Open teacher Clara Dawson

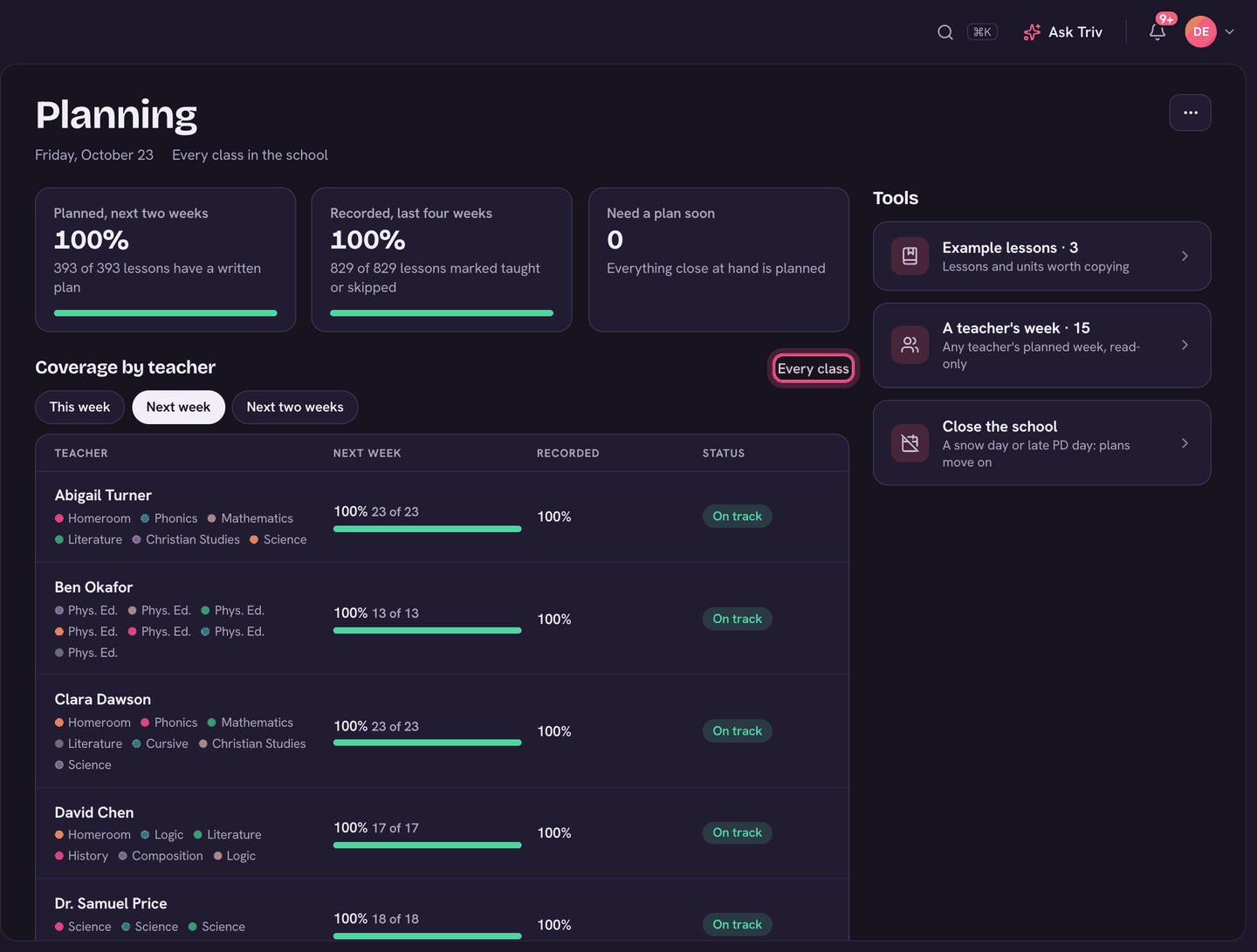coord(103,700)
